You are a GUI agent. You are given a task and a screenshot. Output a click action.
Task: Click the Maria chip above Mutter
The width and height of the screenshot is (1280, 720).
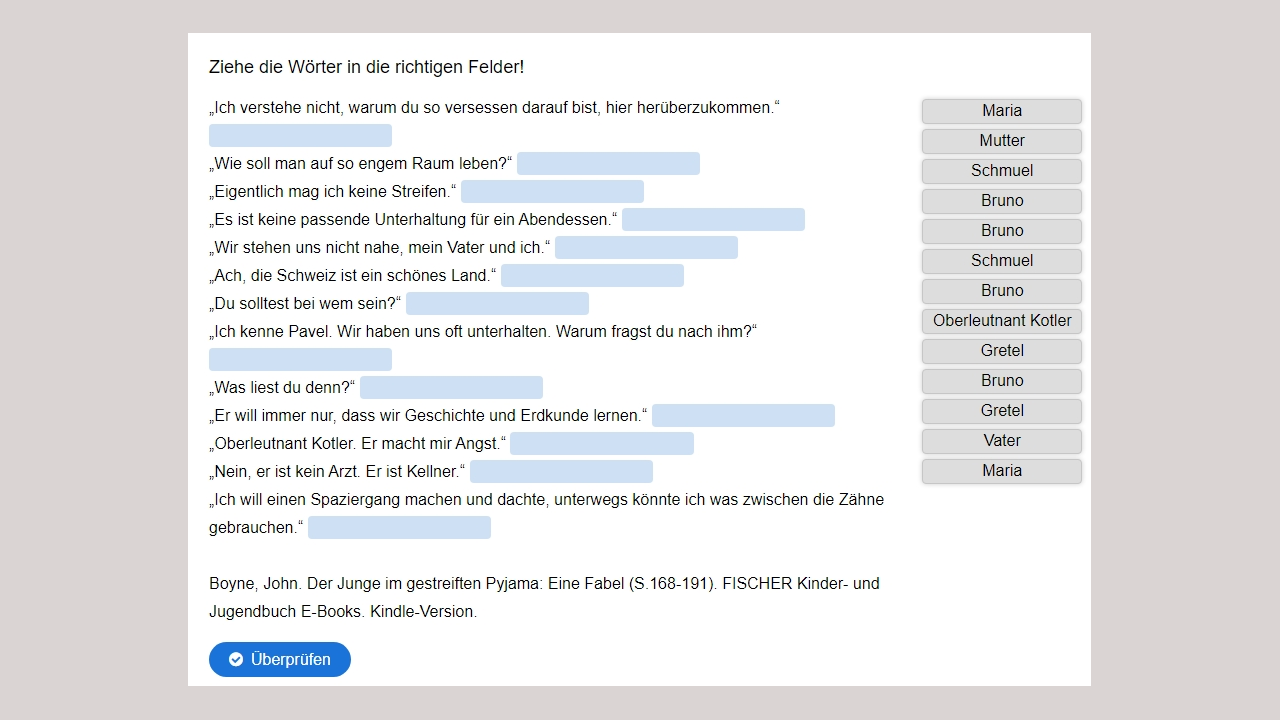(x=1001, y=111)
